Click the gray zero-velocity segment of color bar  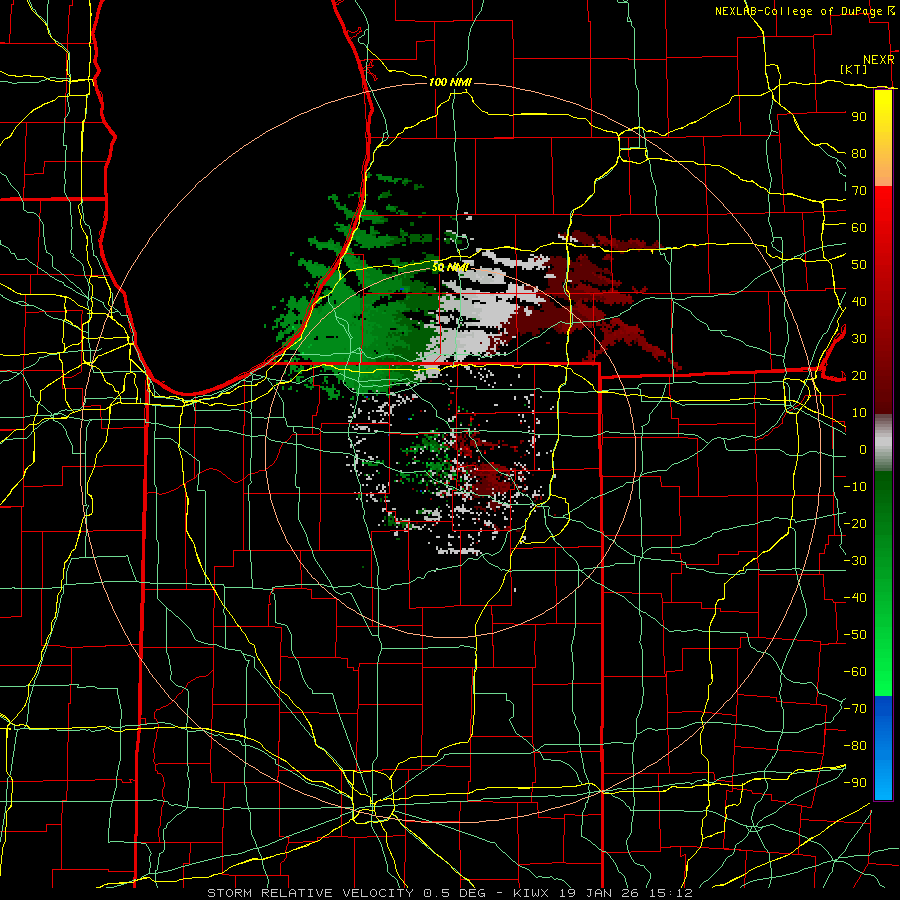[x=883, y=443]
